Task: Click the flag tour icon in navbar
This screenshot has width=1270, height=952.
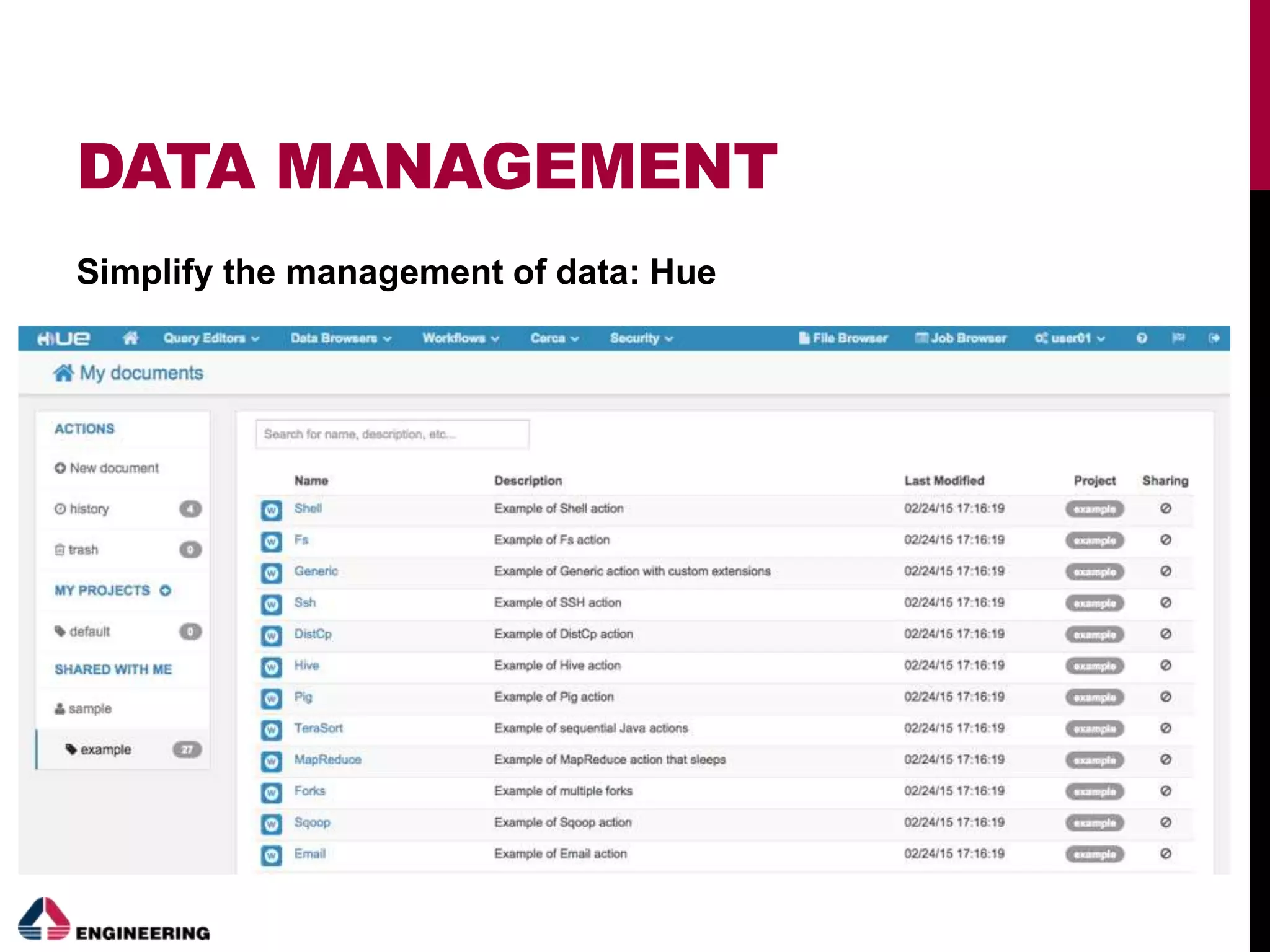Action: 1178,338
